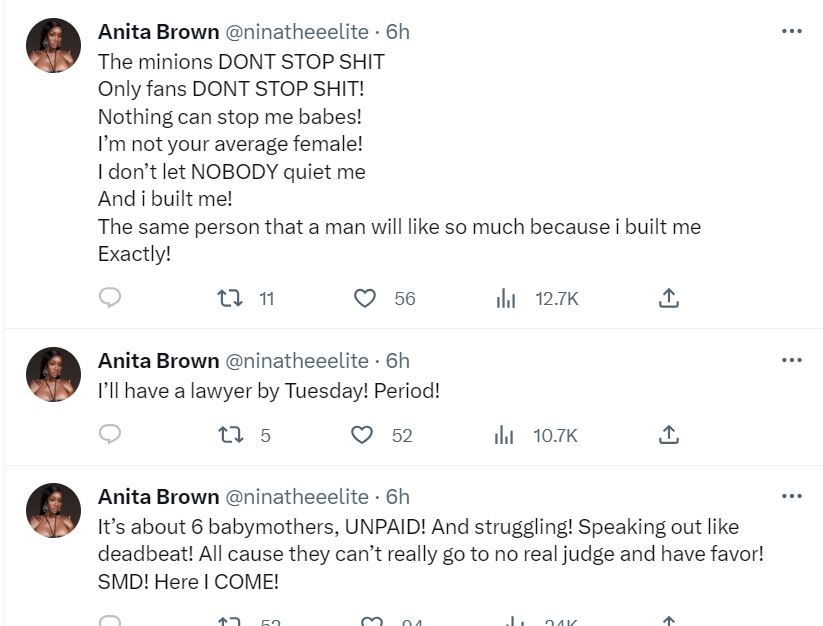Open Anita Brown's profile name on the first tweet
Viewport: 823px width, 626px height.
click(158, 32)
